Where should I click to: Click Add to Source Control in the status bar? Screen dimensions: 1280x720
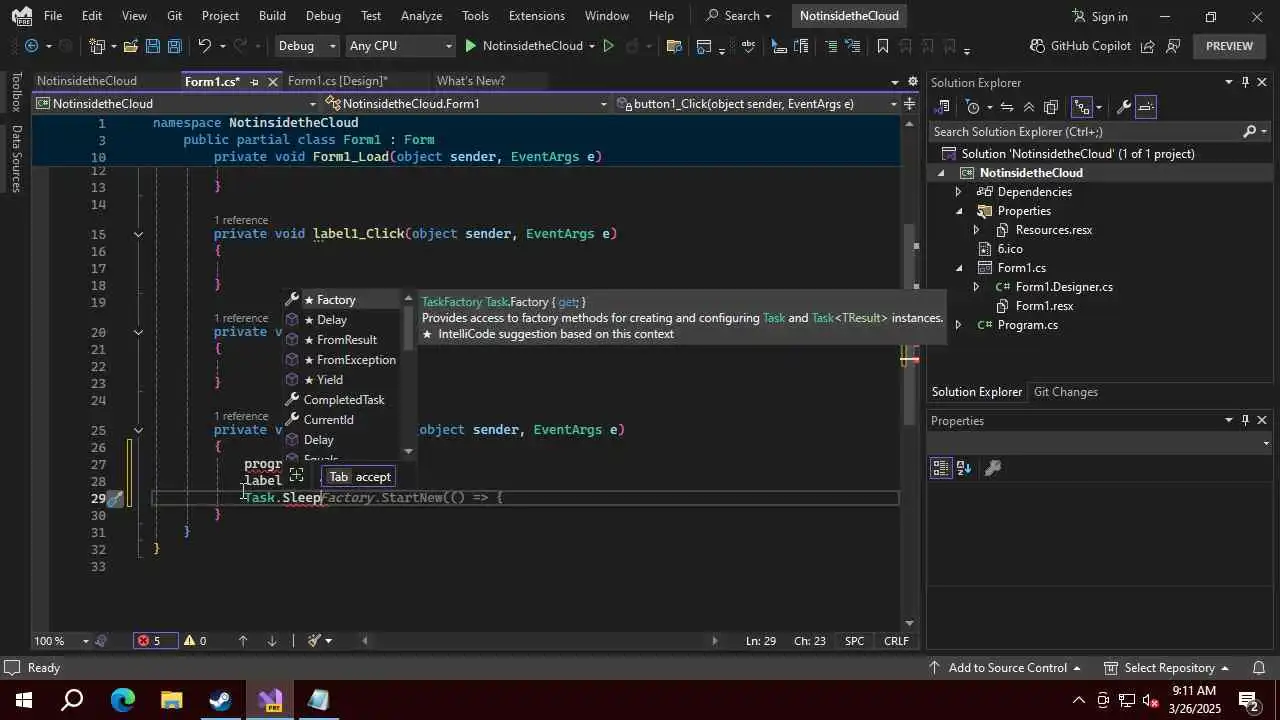tap(1004, 668)
